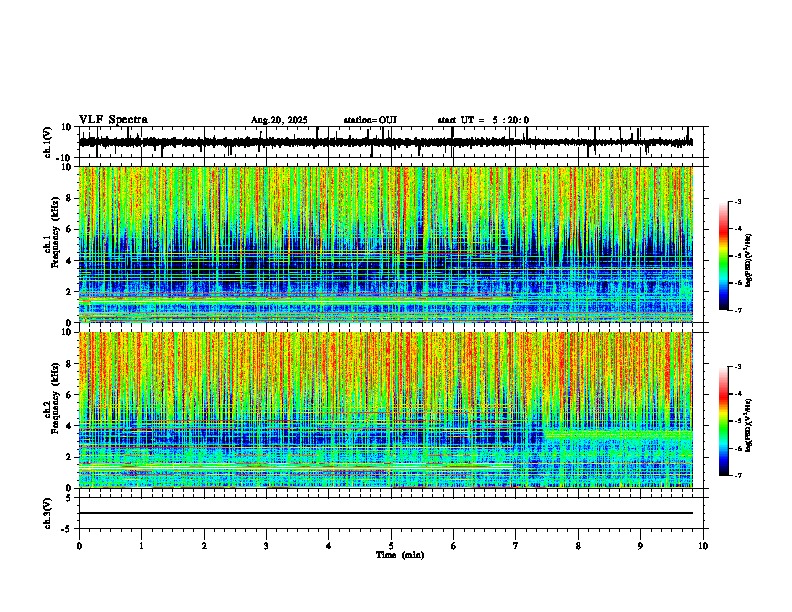Click the ch.2 color bar log PSD unit label

(749, 425)
